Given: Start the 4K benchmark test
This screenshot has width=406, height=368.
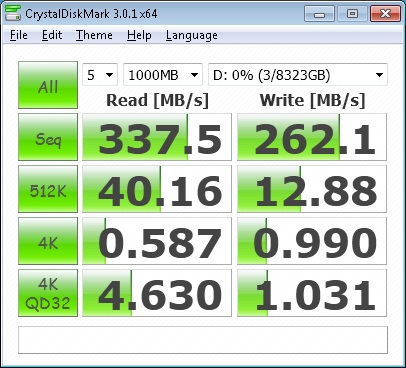Looking at the screenshot, I should (48, 241).
